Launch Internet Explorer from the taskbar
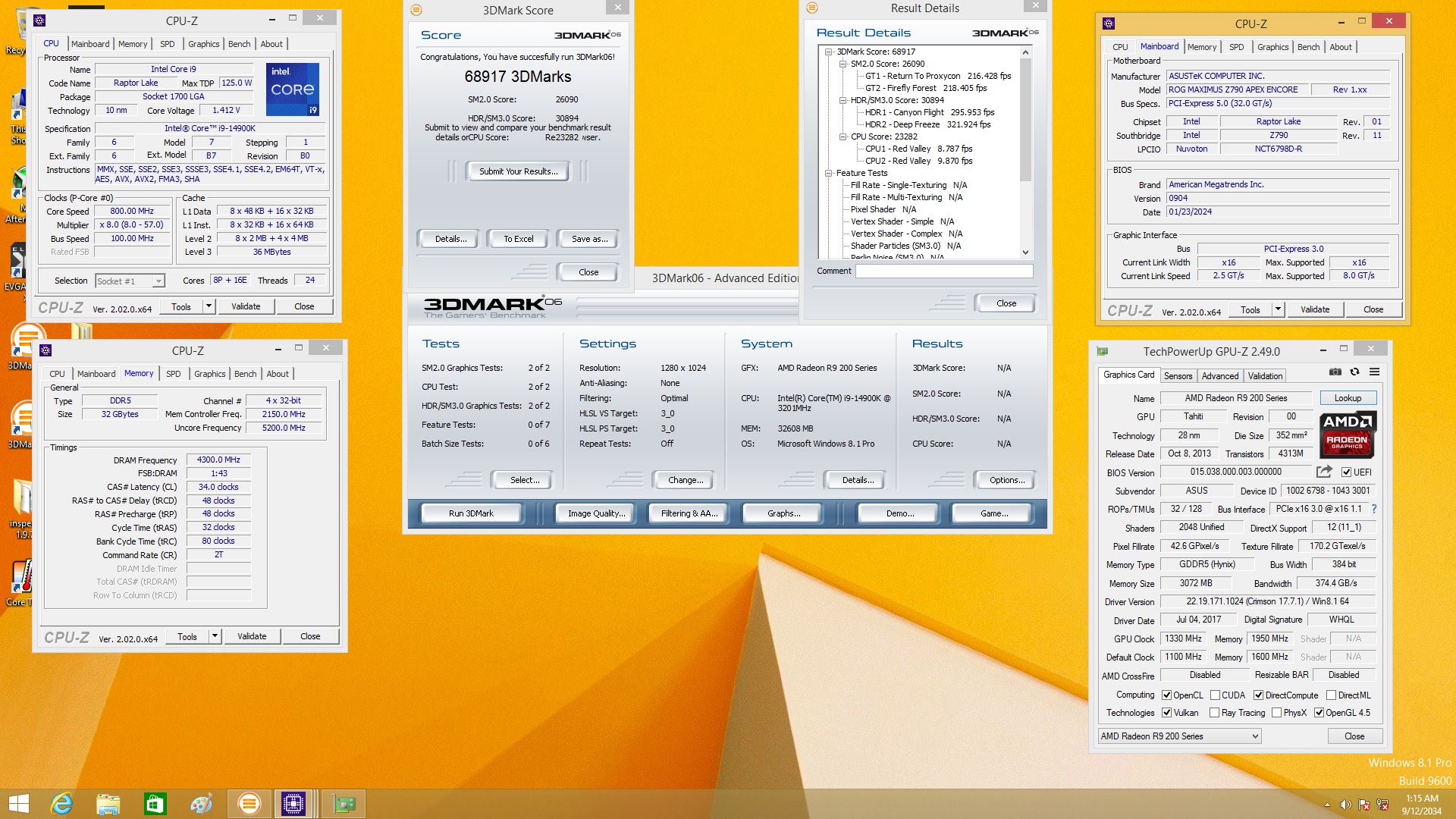The width and height of the screenshot is (1456, 819). (61, 804)
